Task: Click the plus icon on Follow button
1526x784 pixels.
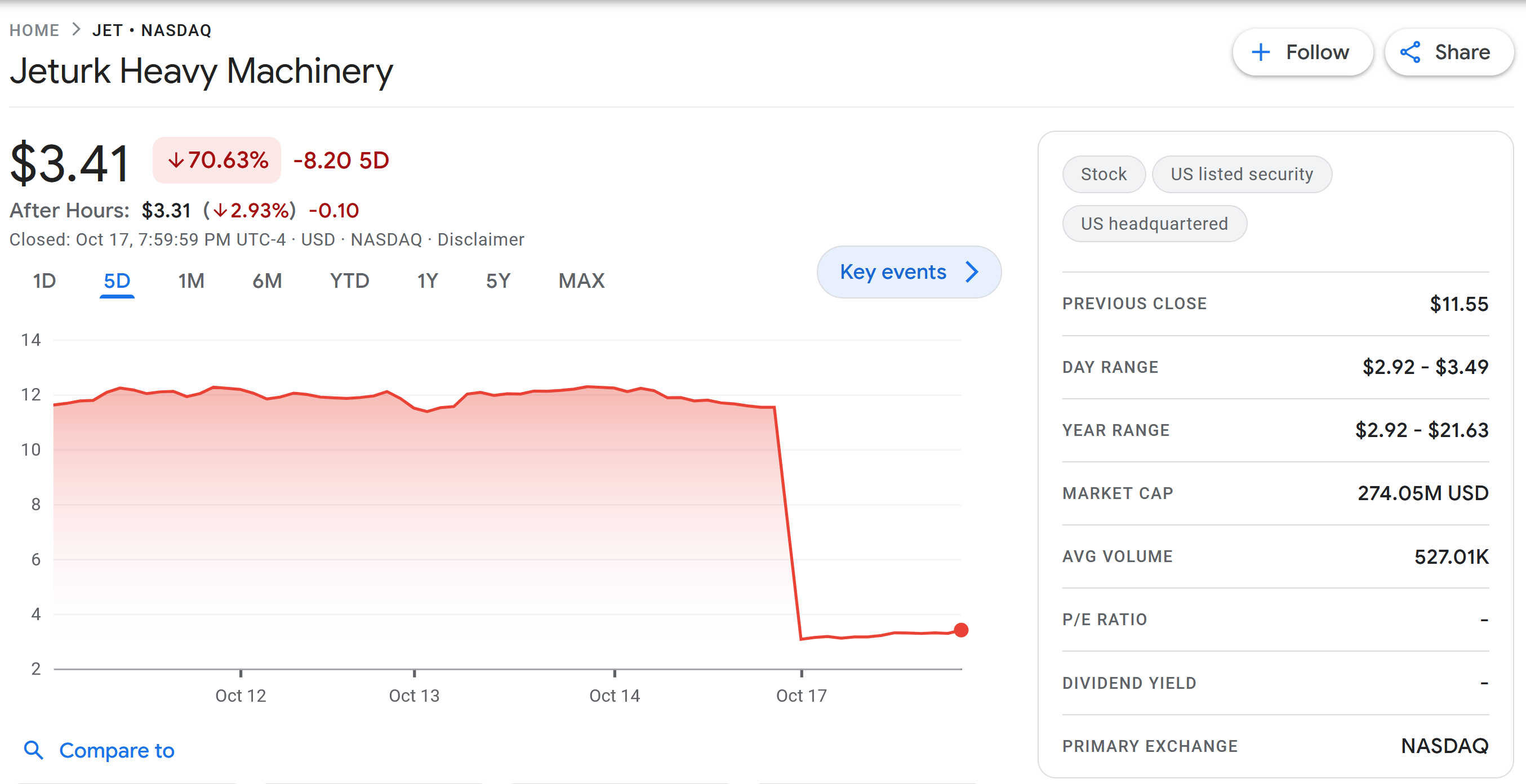Action: 1260,52
